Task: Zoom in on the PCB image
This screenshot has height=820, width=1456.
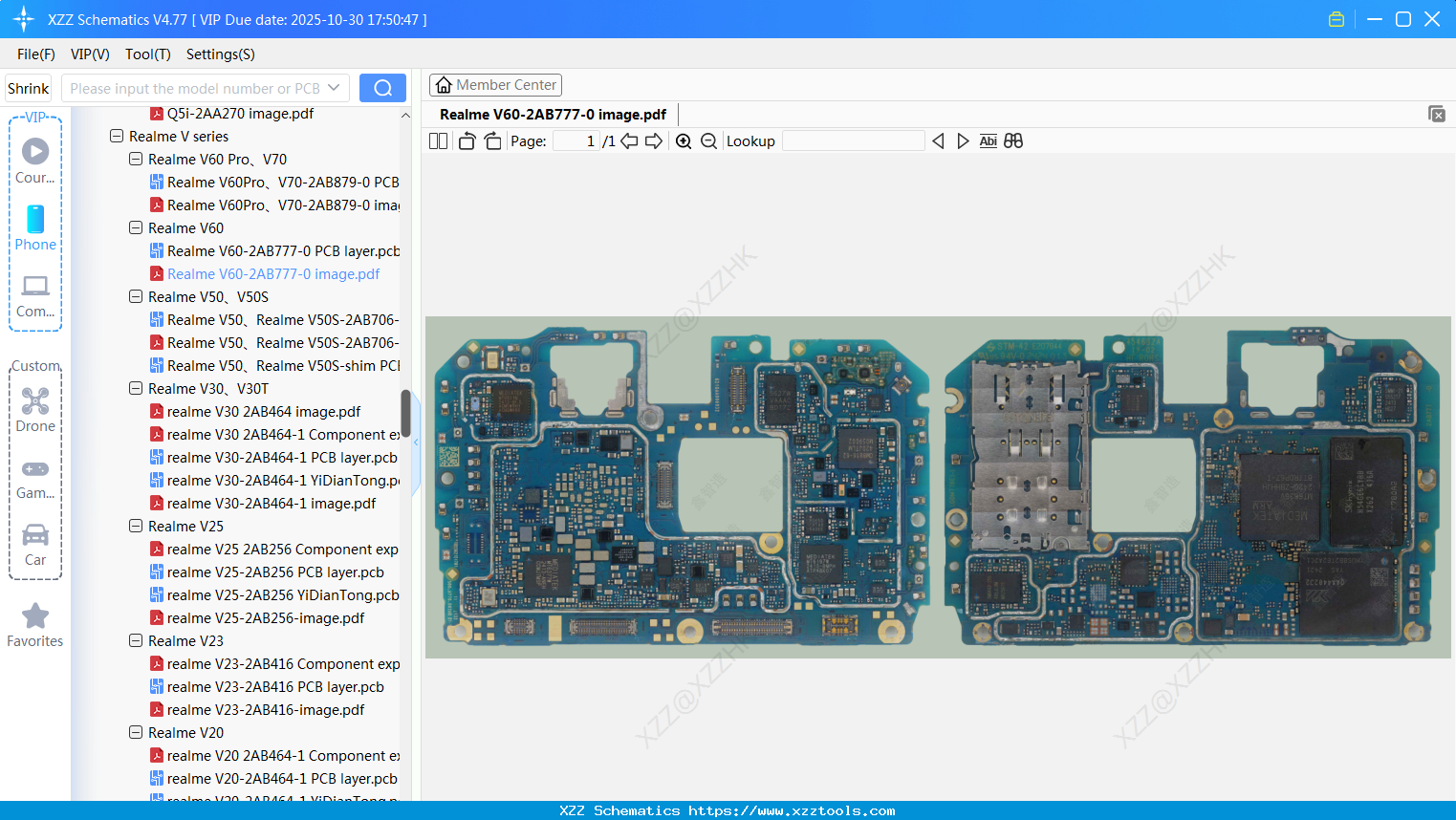Action: point(684,140)
